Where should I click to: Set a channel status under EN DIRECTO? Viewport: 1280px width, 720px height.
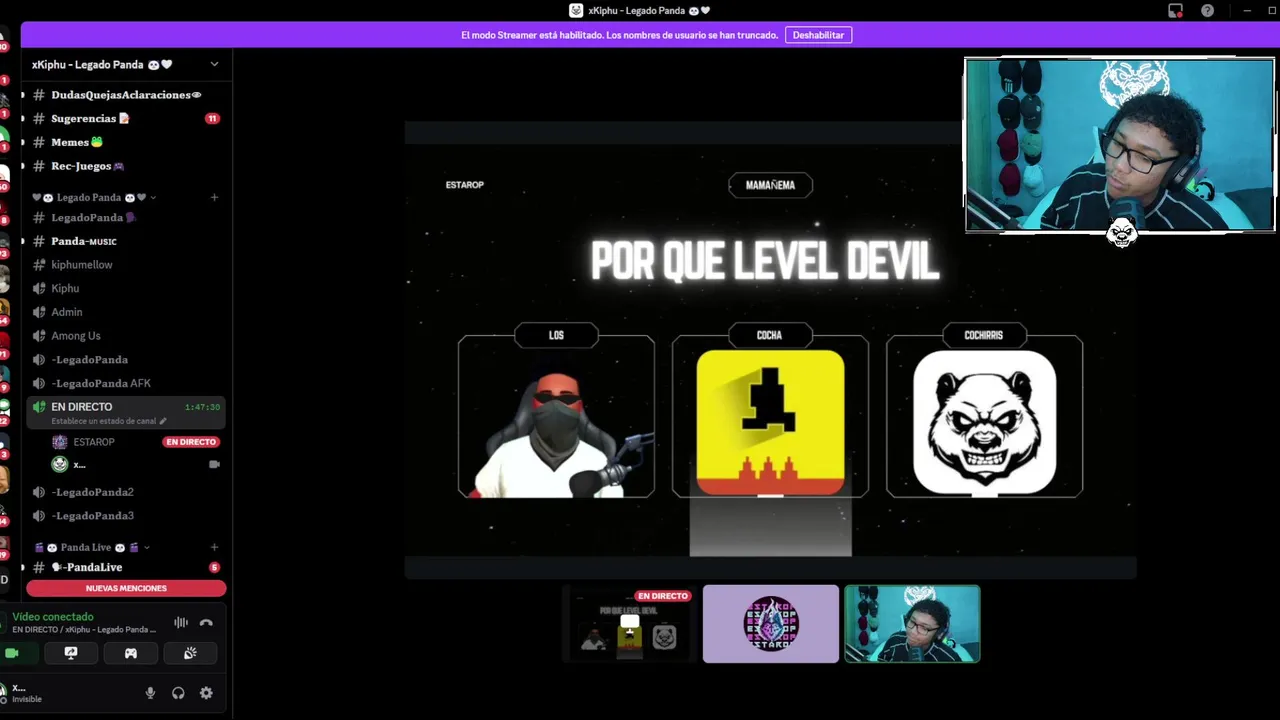pos(109,421)
